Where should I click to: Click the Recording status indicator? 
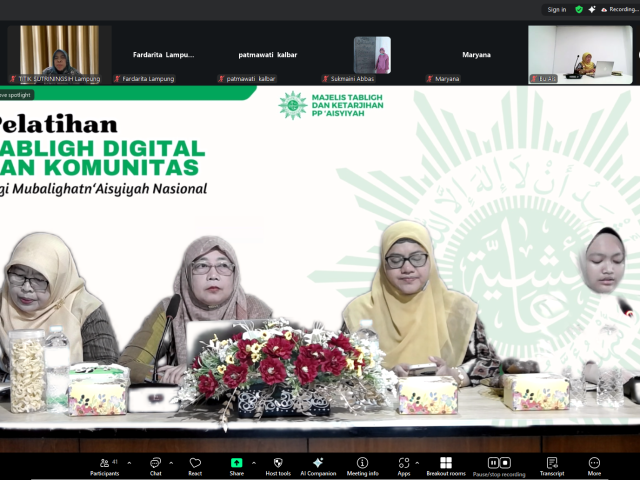click(620, 9)
